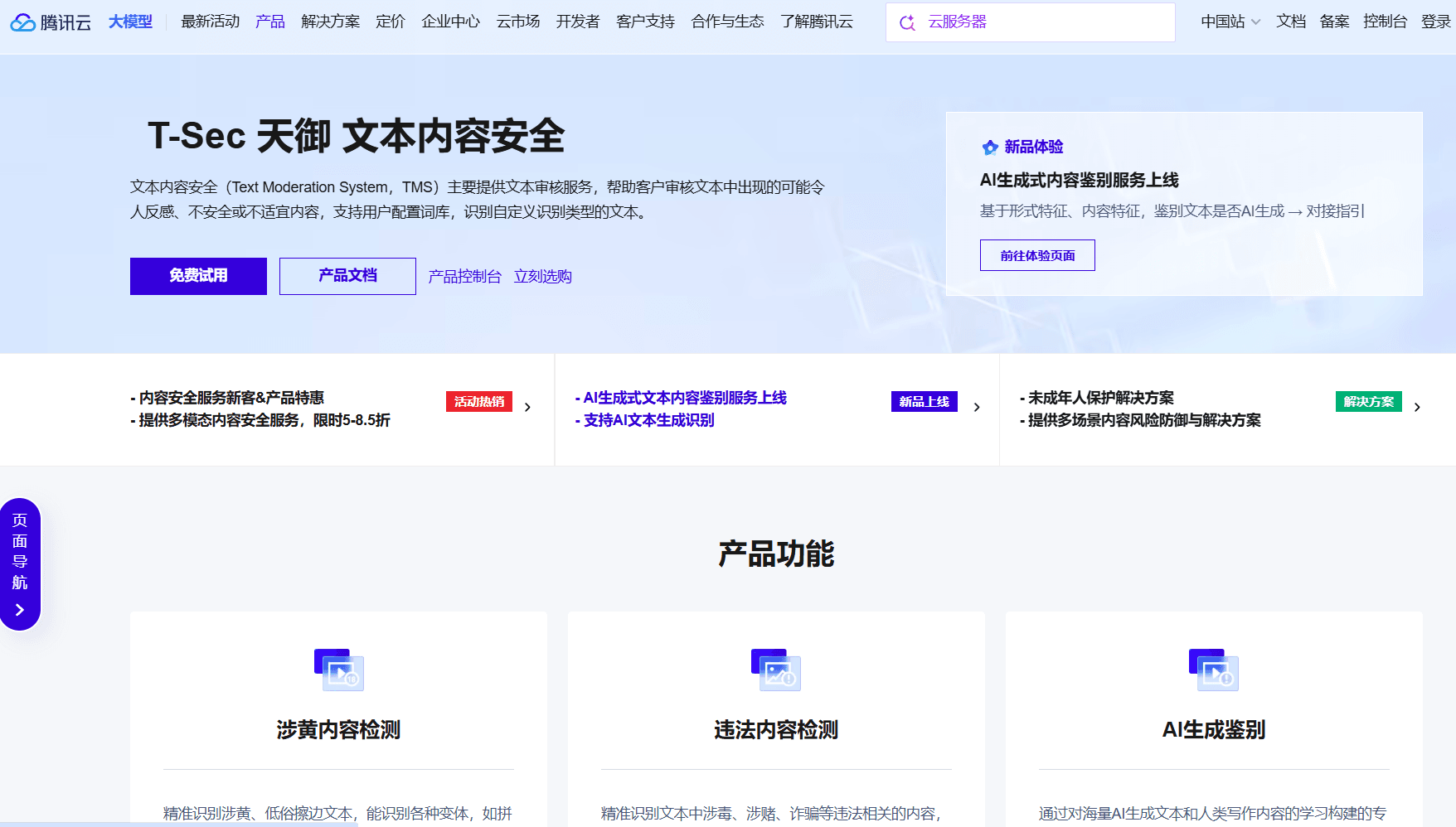Image resolution: width=1456 pixels, height=827 pixels.
Task: Open the 客户支持 menu
Action: click(646, 22)
